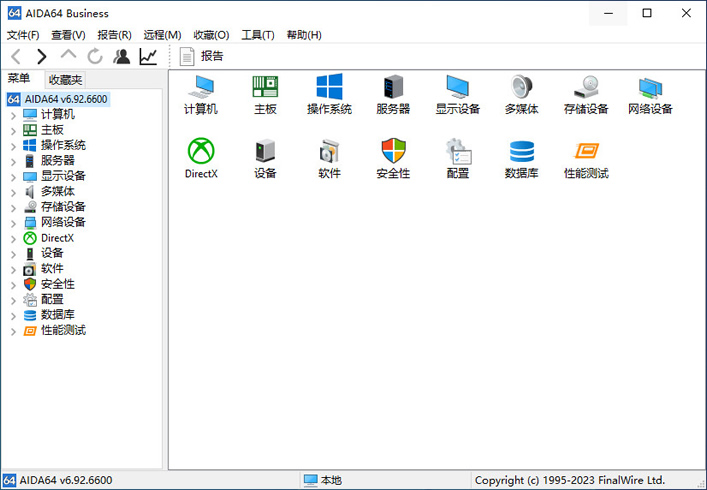Open the 安全性 shield icon in main pane

click(393, 158)
